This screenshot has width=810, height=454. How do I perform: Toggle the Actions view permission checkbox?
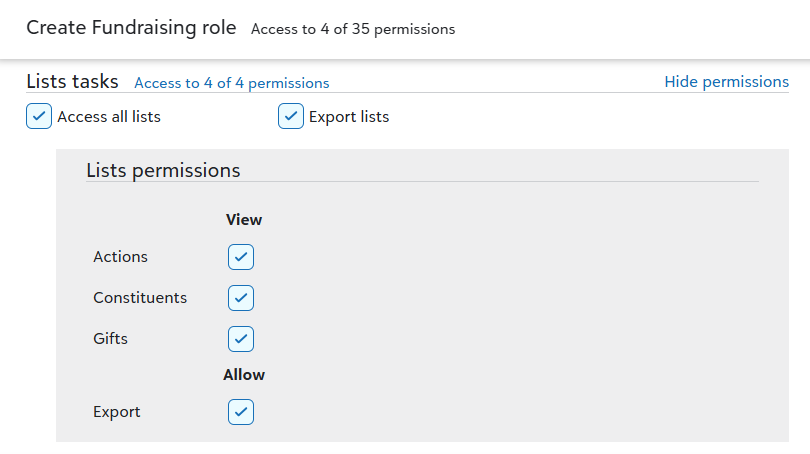click(x=241, y=257)
